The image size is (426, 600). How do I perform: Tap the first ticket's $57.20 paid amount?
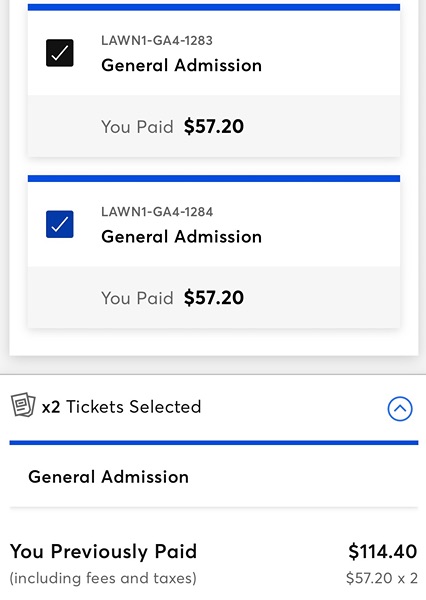coord(214,127)
